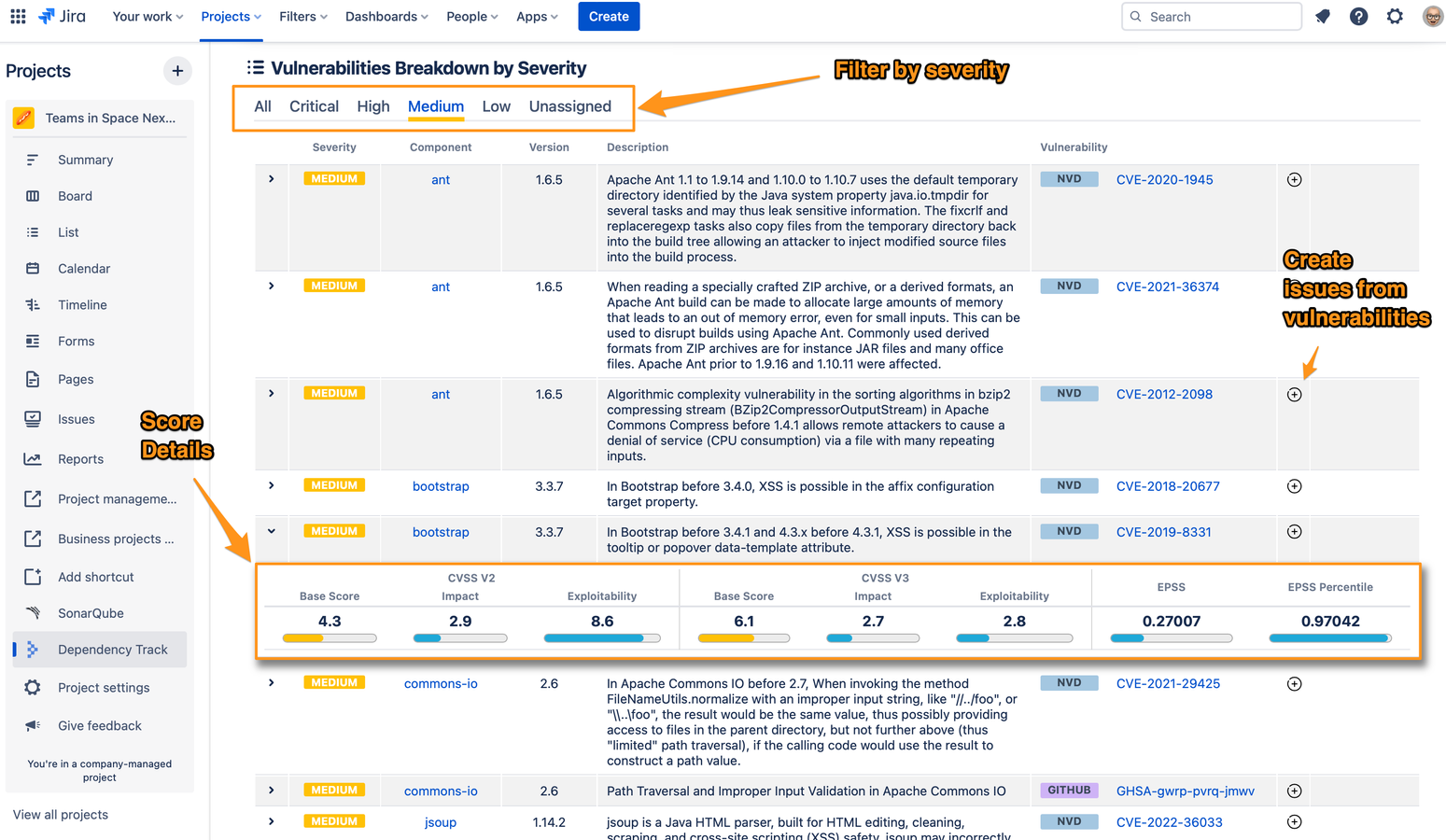Screen dimensions: 1446x840
Task: Select the Low severity tab
Action: pos(497,106)
